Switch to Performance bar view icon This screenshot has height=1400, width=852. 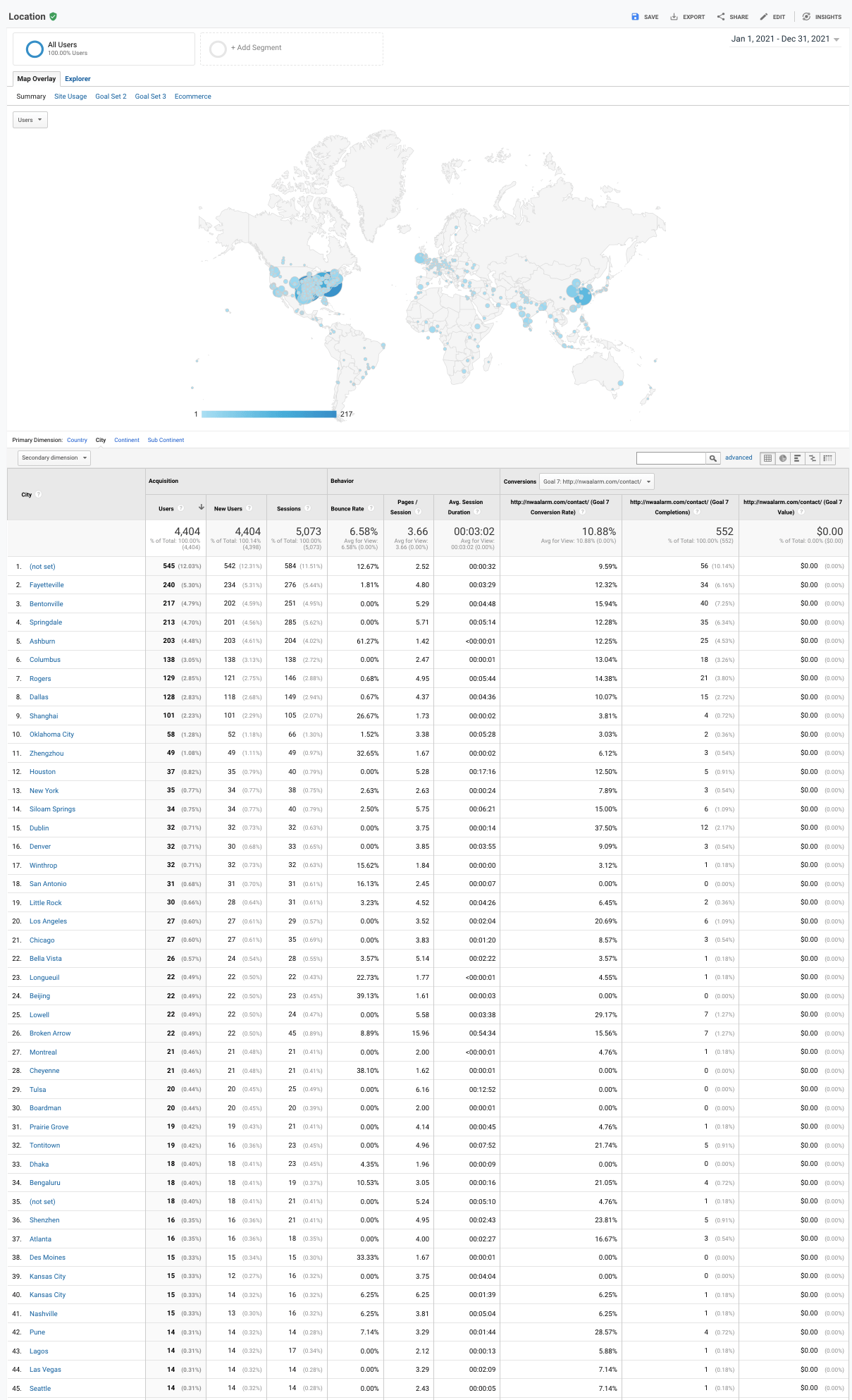(x=798, y=458)
